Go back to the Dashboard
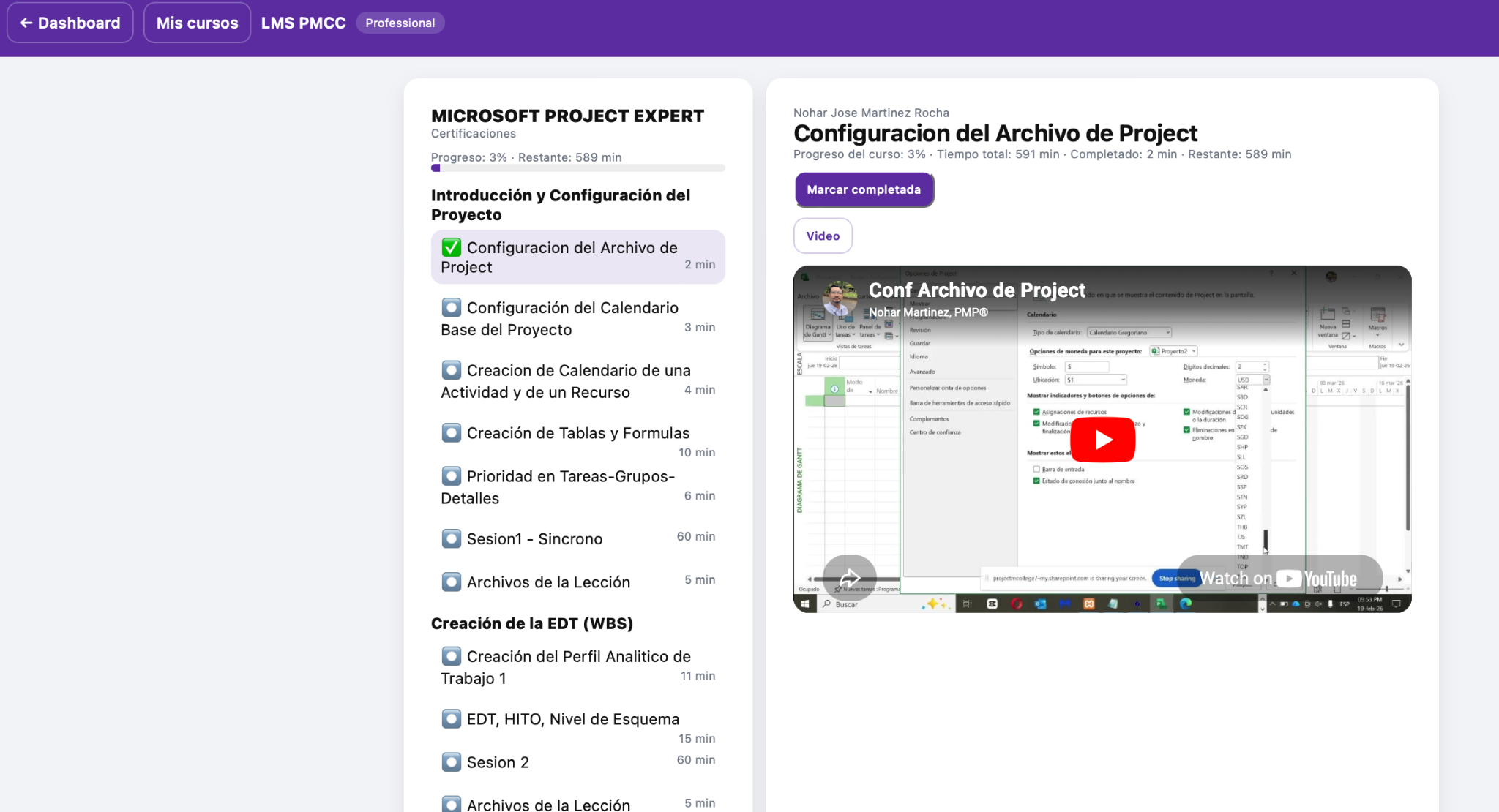1499x812 pixels. tap(70, 23)
